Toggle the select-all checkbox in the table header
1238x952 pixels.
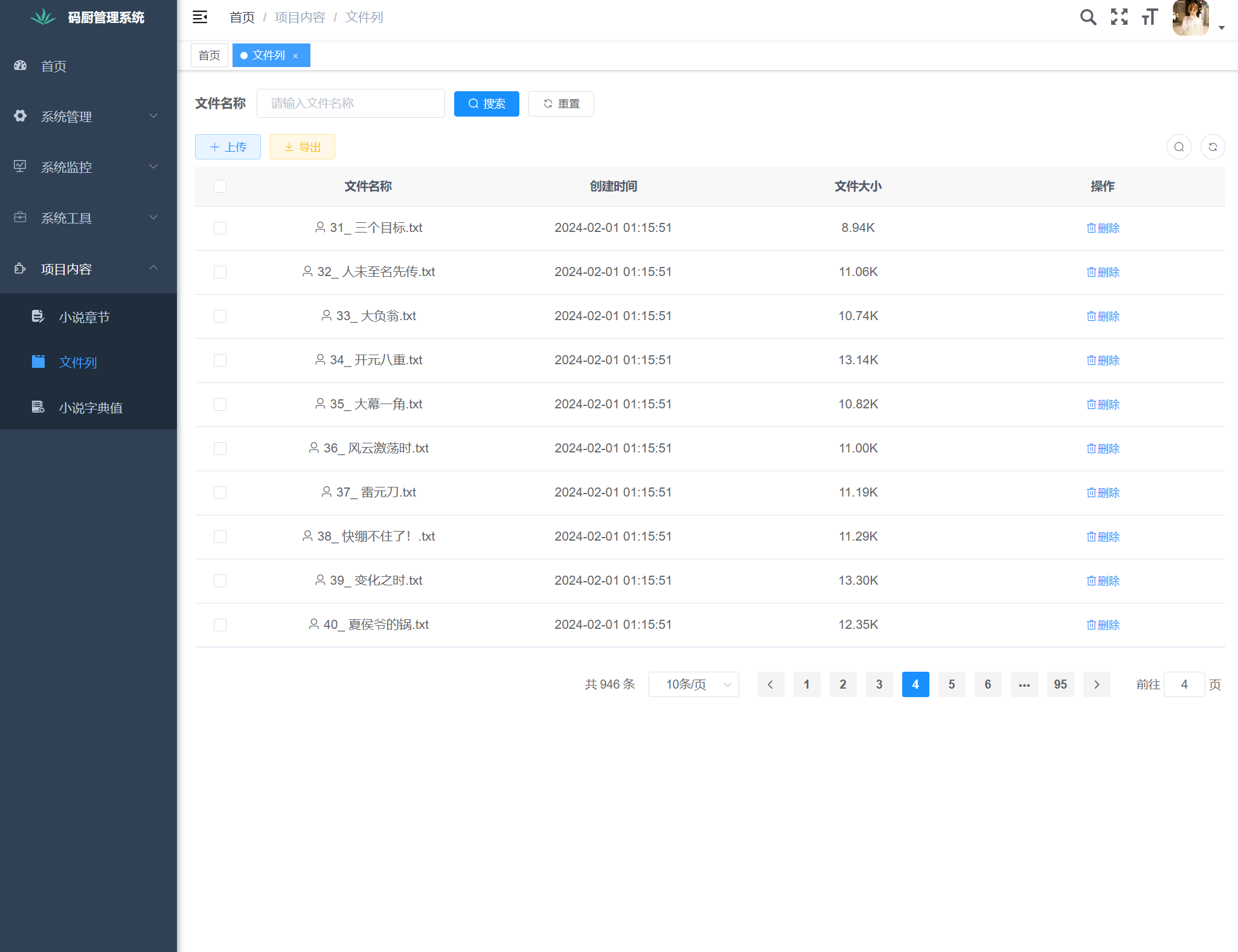click(x=220, y=186)
